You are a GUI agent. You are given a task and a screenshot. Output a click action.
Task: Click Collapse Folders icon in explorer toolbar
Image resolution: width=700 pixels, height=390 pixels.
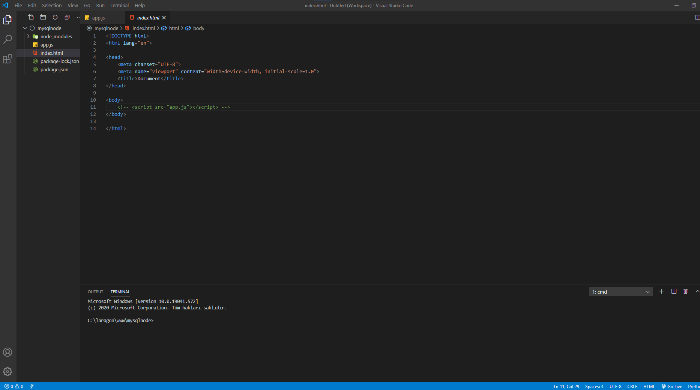click(x=67, y=17)
